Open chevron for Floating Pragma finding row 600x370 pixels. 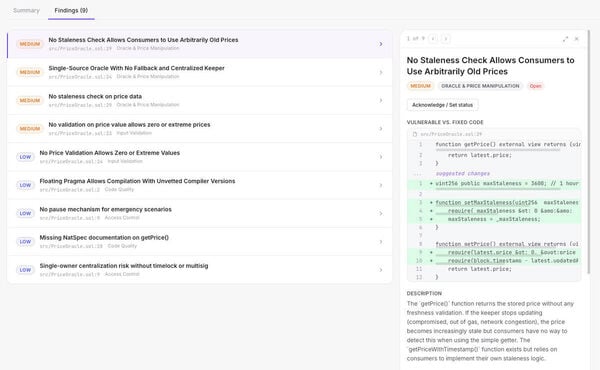pyautogui.click(x=381, y=185)
